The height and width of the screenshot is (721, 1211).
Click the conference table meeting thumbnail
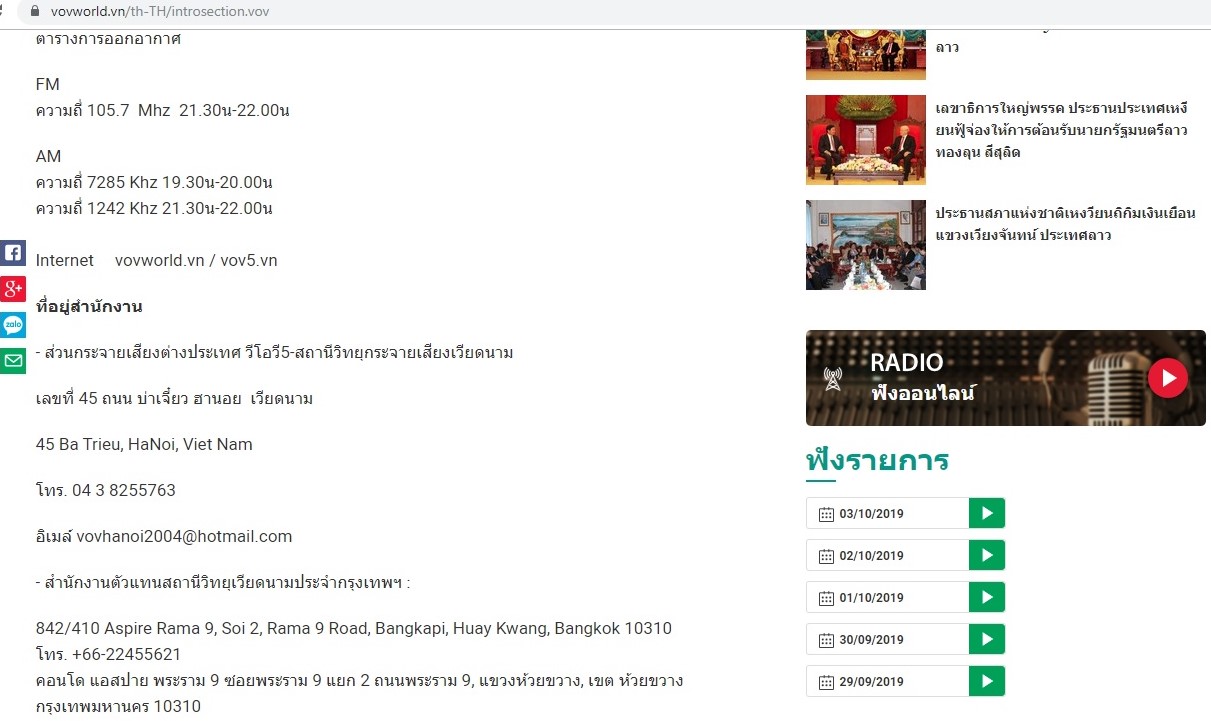coord(865,245)
